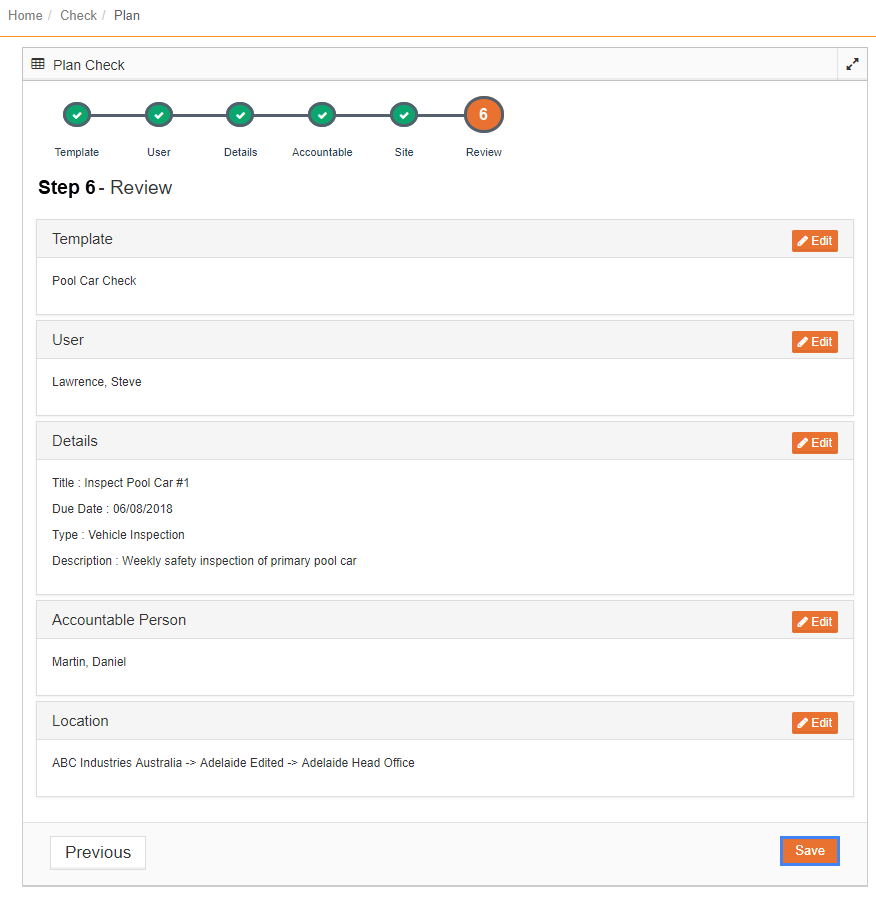Click the 'Accountable Person' section header
The width and height of the screenshot is (876, 897).
[119, 620]
